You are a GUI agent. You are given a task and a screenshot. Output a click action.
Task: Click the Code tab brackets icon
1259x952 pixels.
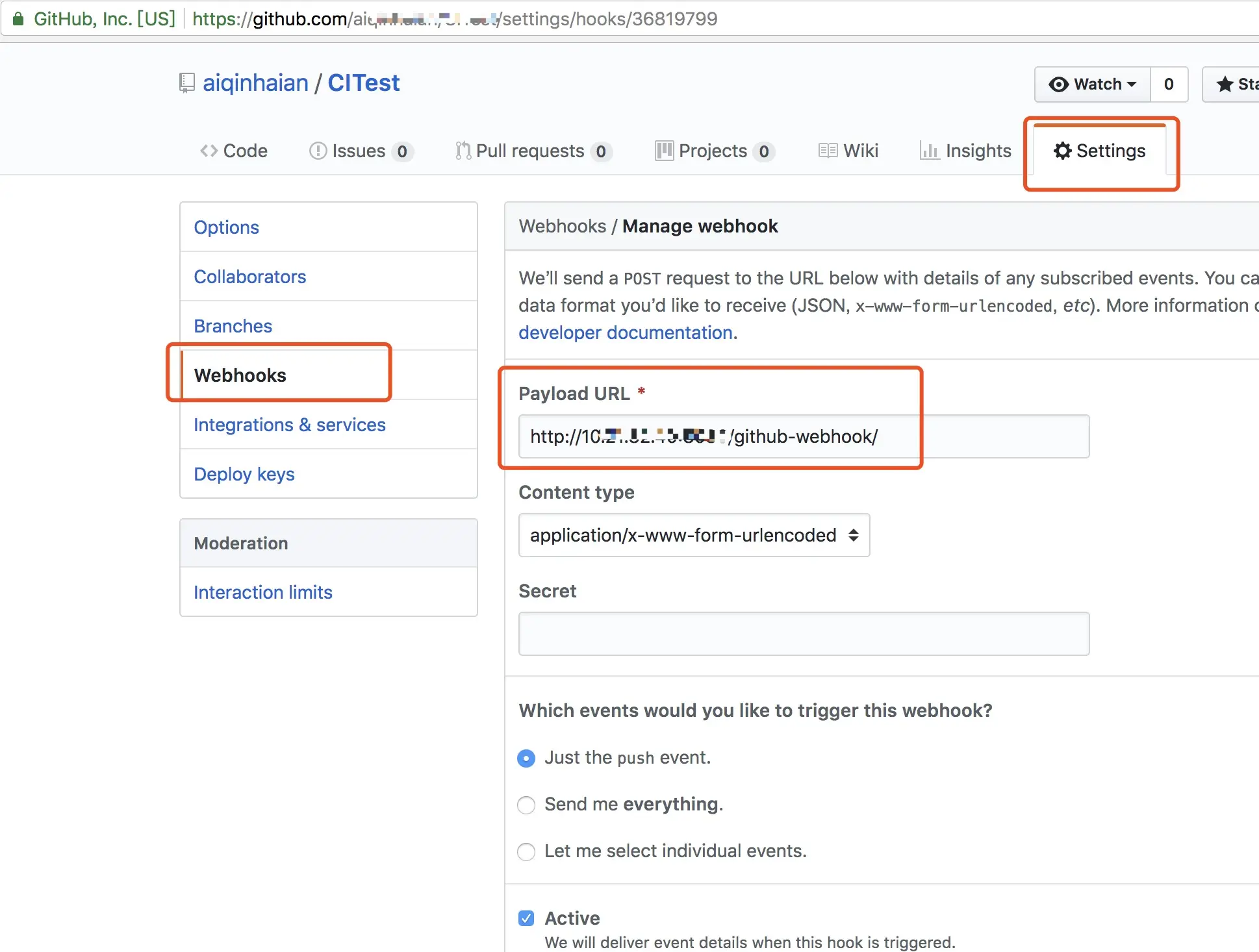pos(209,151)
